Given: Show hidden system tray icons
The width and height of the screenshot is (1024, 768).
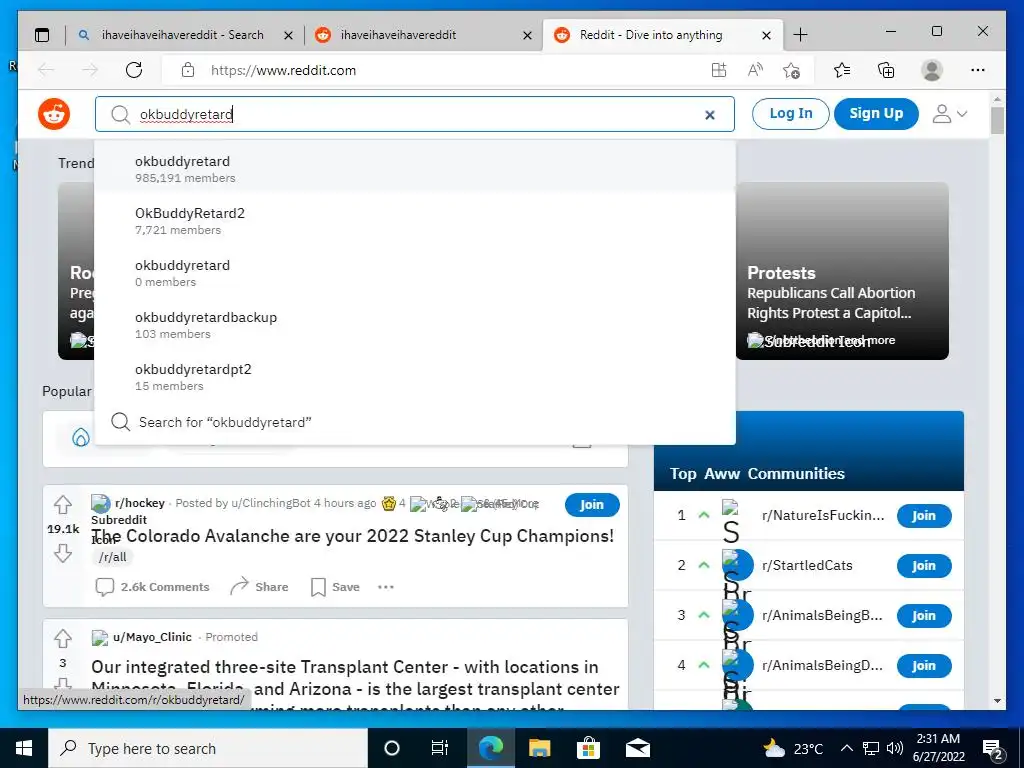Looking at the screenshot, I should coord(846,748).
